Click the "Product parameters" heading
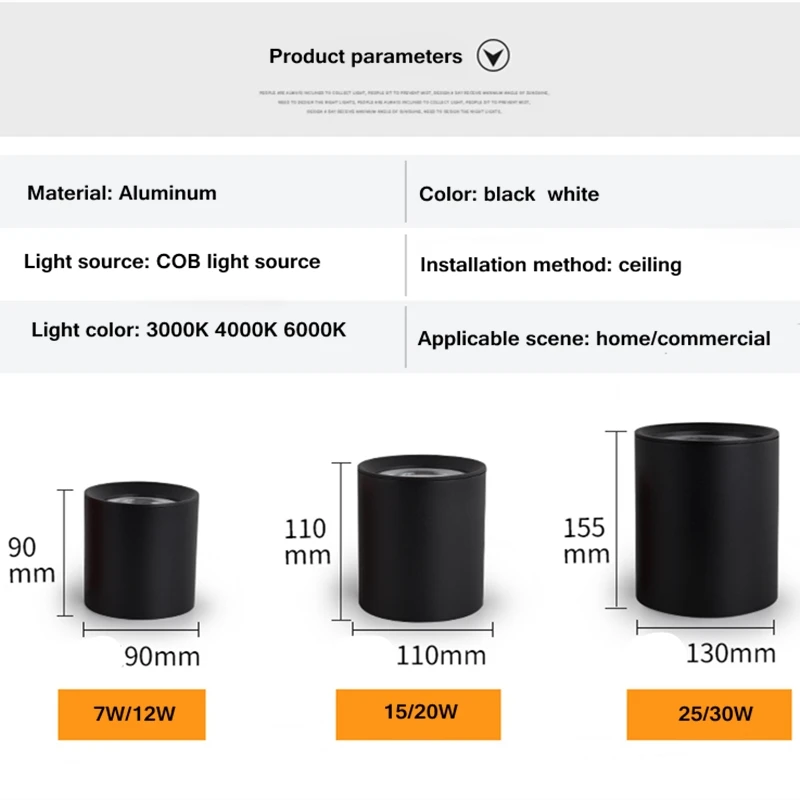Image resolution: width=800 pixels, height=800 pixels. coord(365,57)
